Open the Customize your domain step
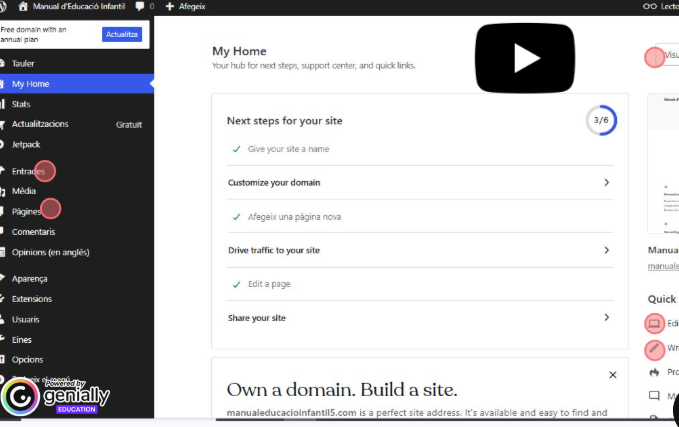 (x=420, y=182)
